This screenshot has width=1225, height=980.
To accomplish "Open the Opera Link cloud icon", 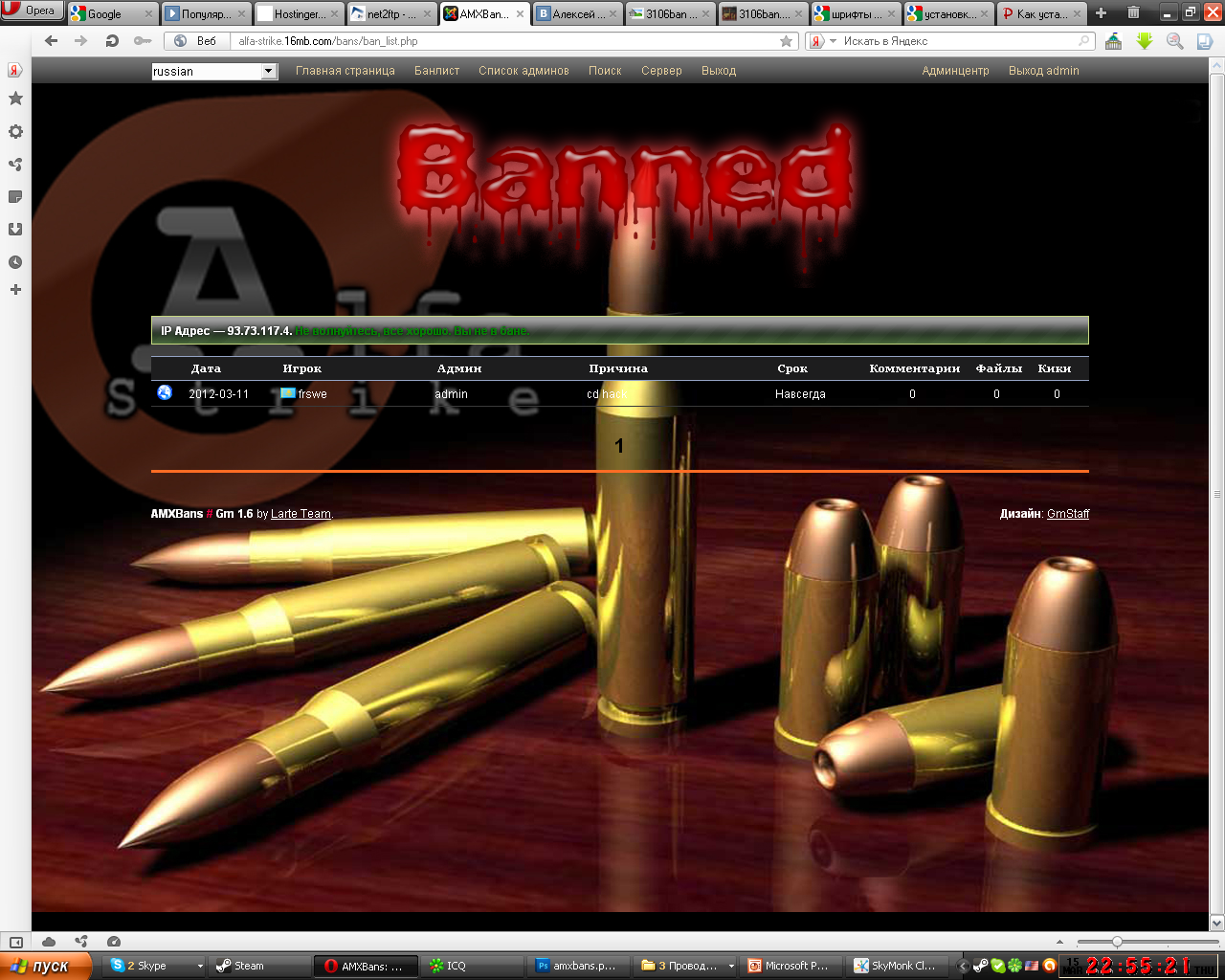I will [49, 942].
